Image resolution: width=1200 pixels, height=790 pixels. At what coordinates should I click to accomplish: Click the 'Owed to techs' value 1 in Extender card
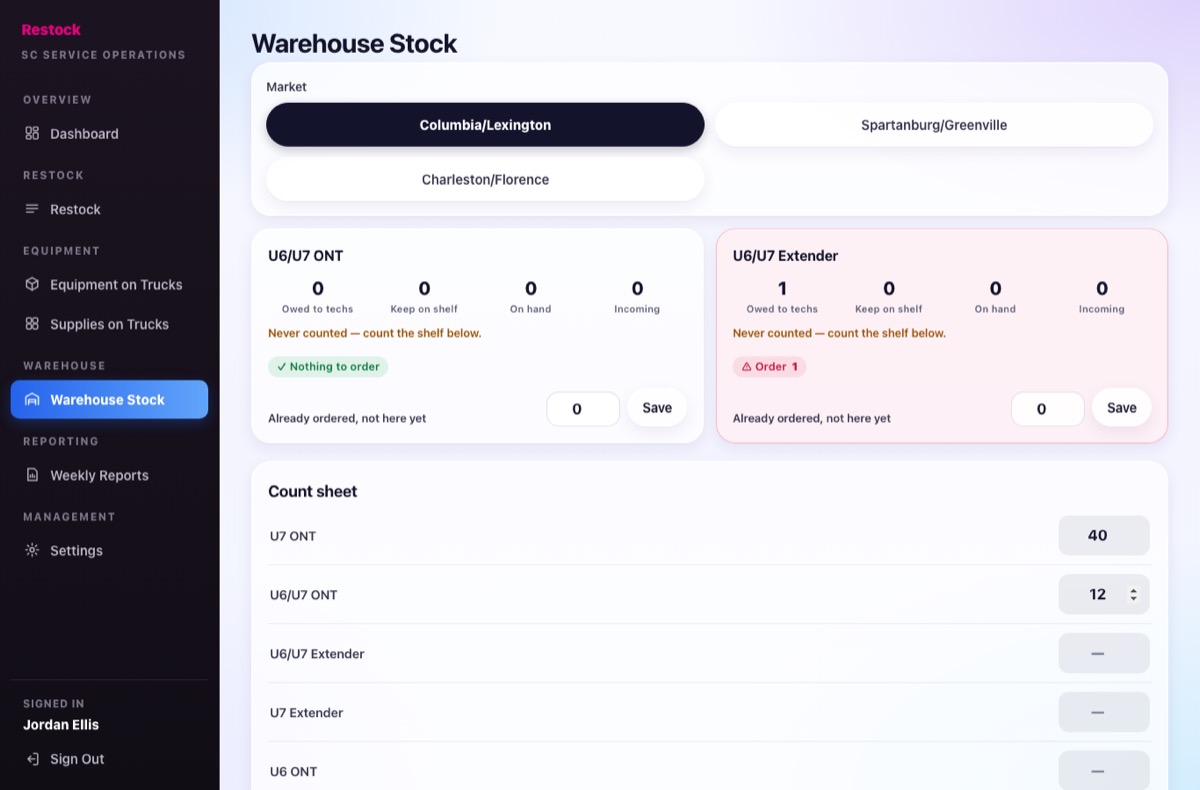pyautogui.click(x=782, y=289)
